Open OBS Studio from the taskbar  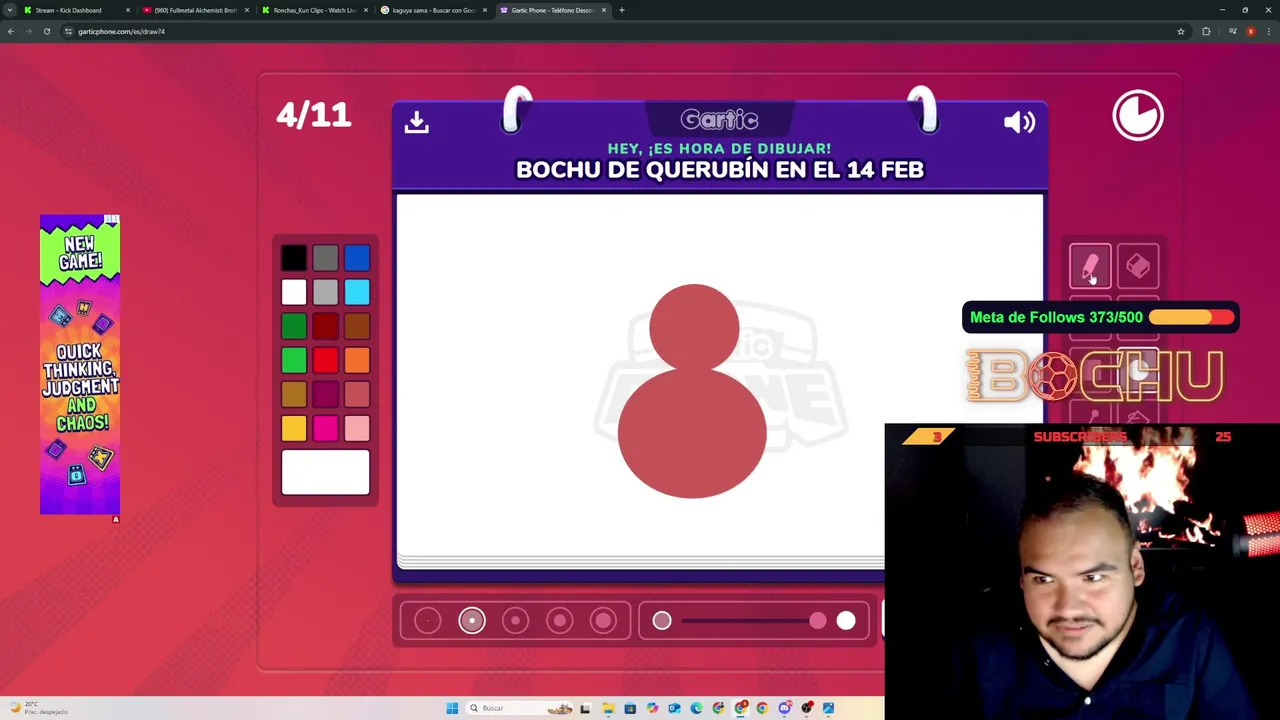click(x=807, y=708)
